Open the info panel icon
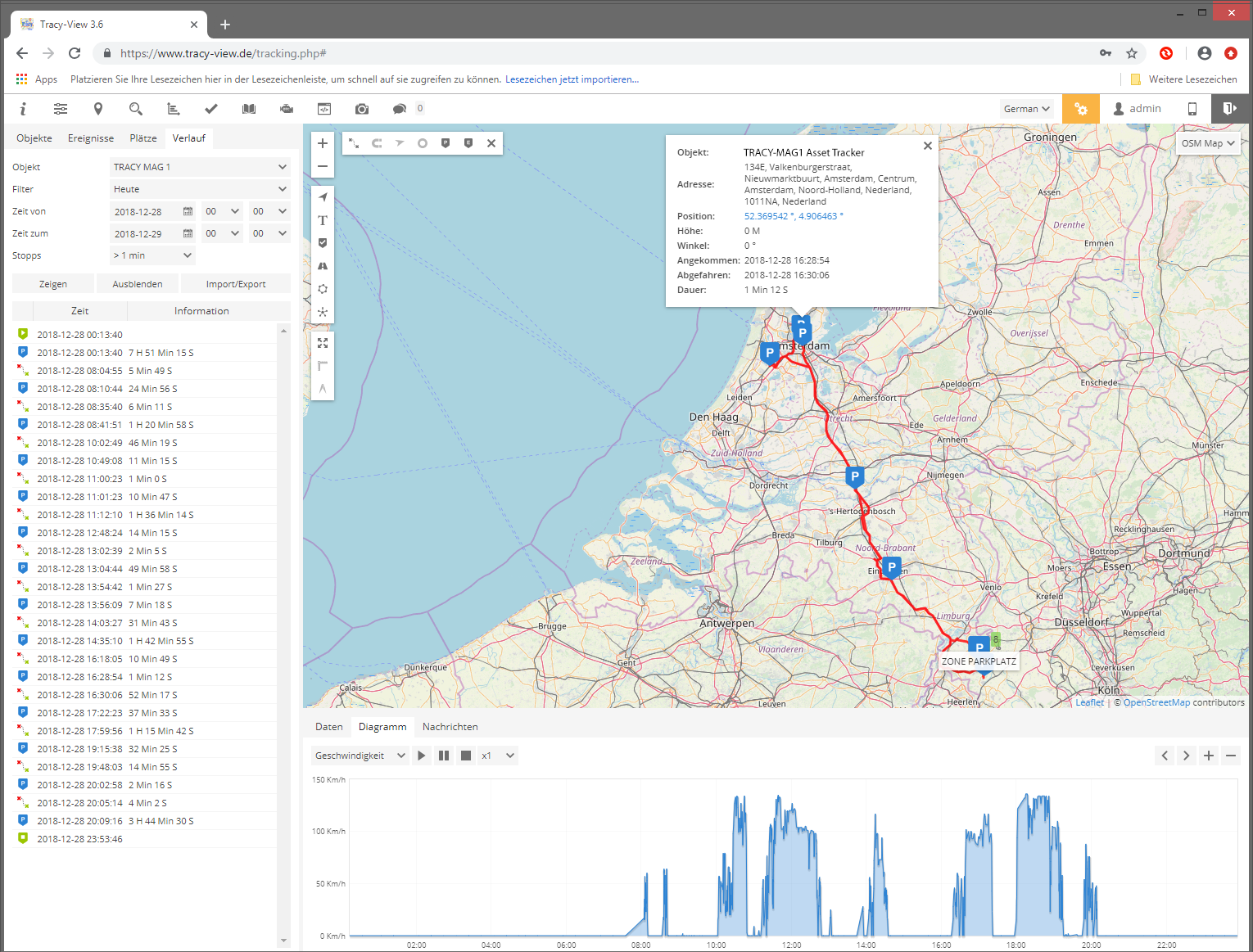The height and width of the screenshot is (952, 1253). (23, 109)
